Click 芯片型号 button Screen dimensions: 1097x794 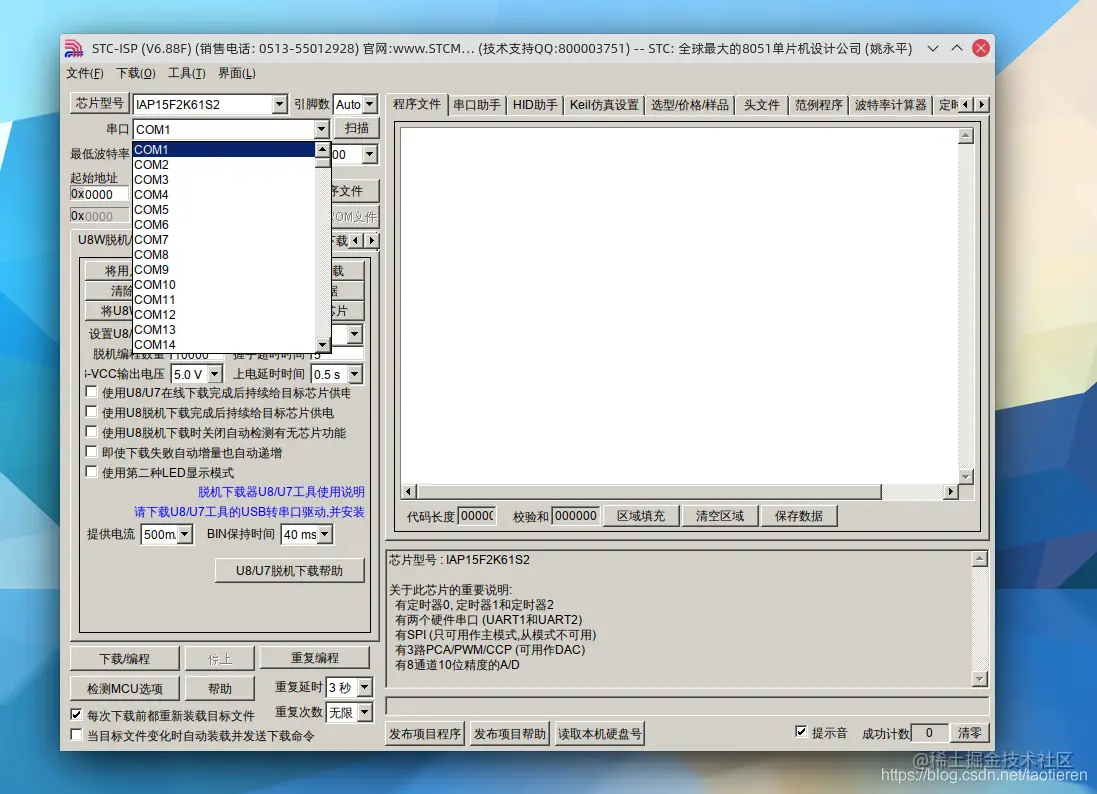click(x=99, y=104)
